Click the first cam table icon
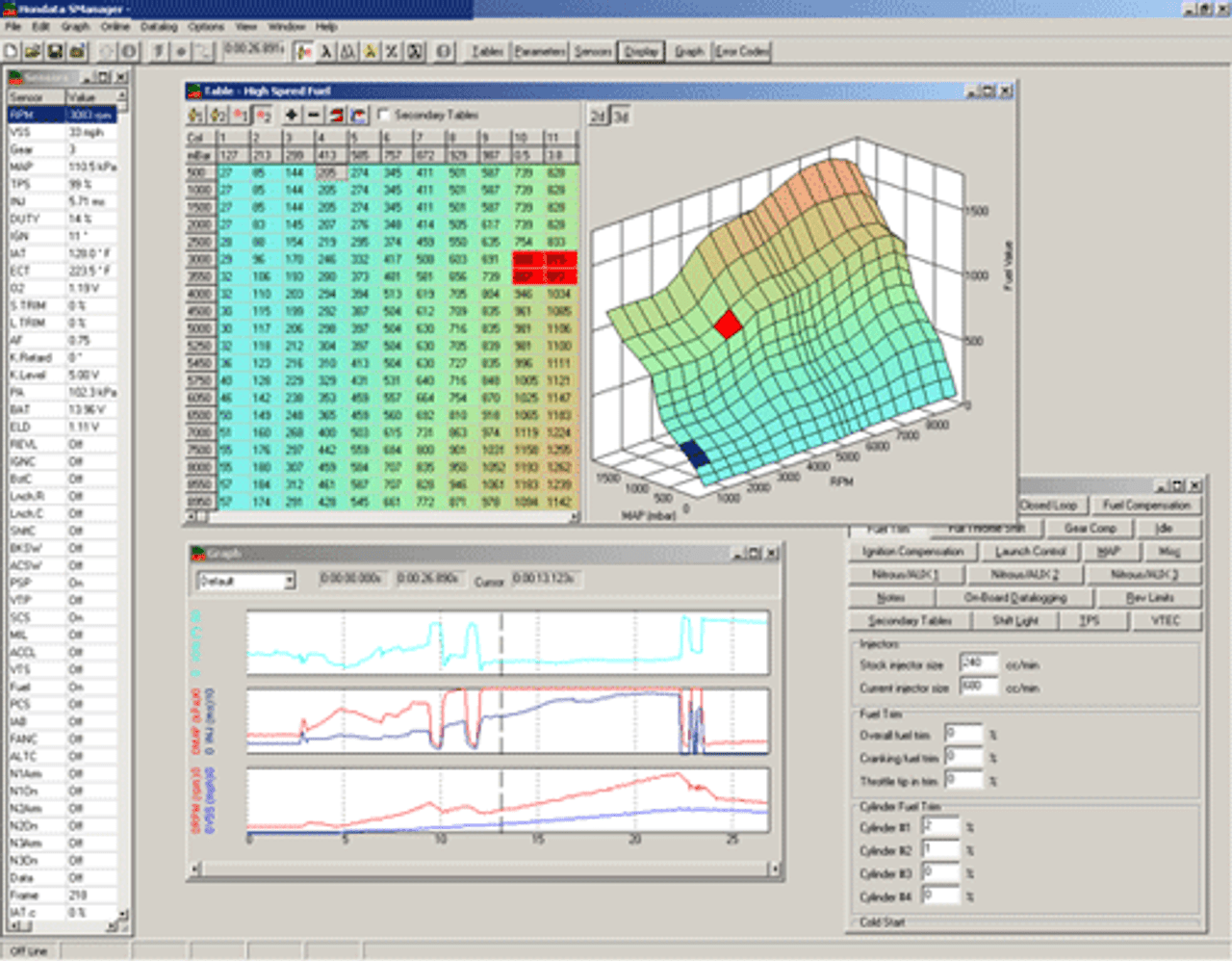 click(x=195, y=116)
